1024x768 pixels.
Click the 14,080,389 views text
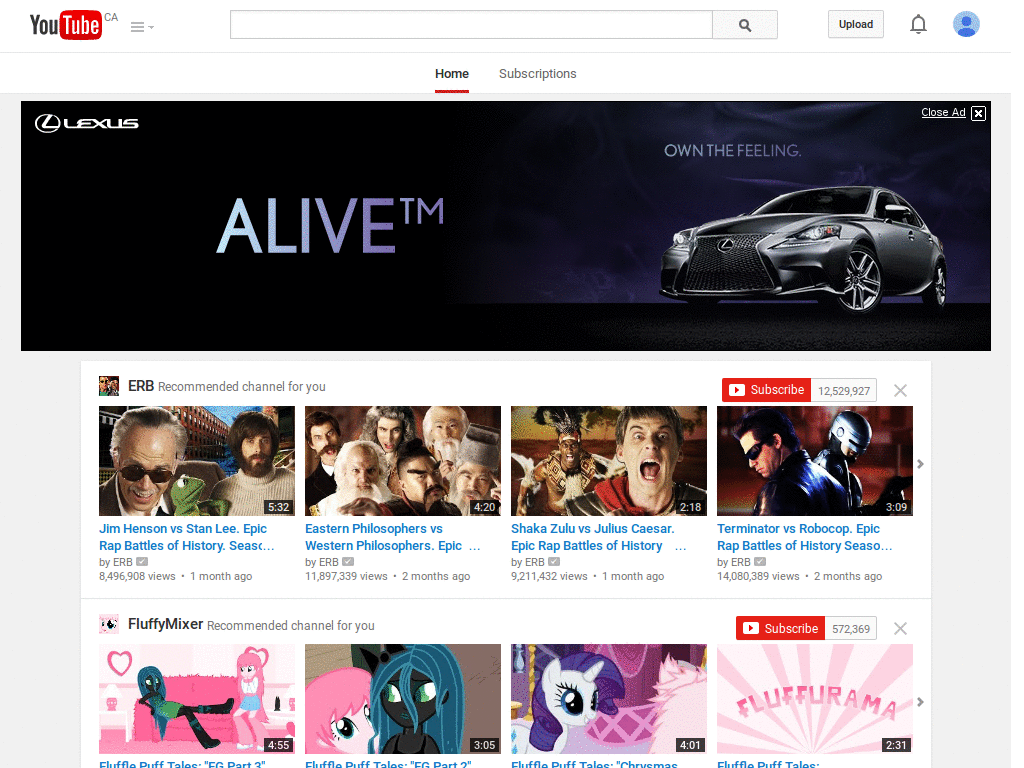758,576
